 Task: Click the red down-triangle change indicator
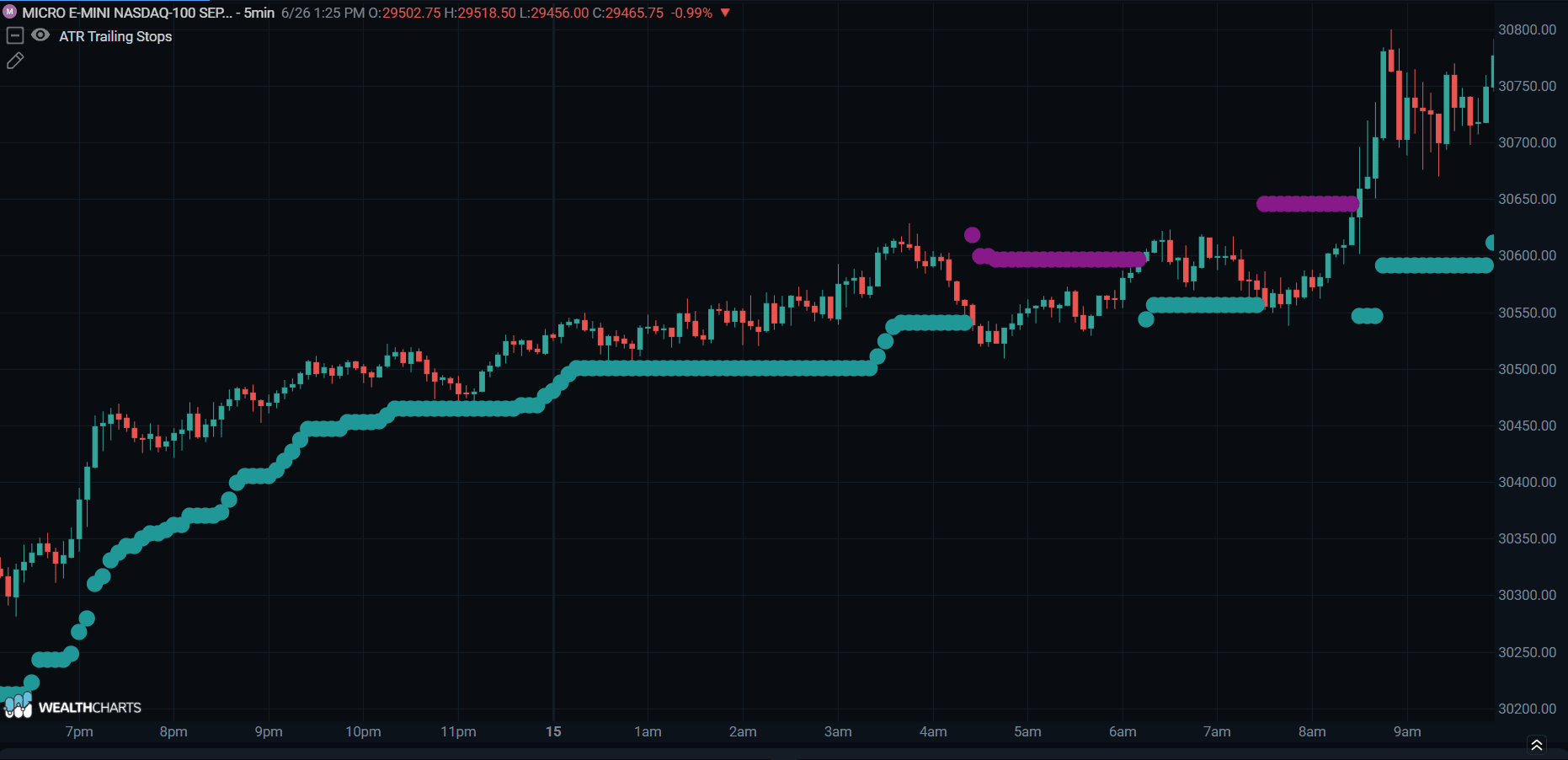[725, 13]
